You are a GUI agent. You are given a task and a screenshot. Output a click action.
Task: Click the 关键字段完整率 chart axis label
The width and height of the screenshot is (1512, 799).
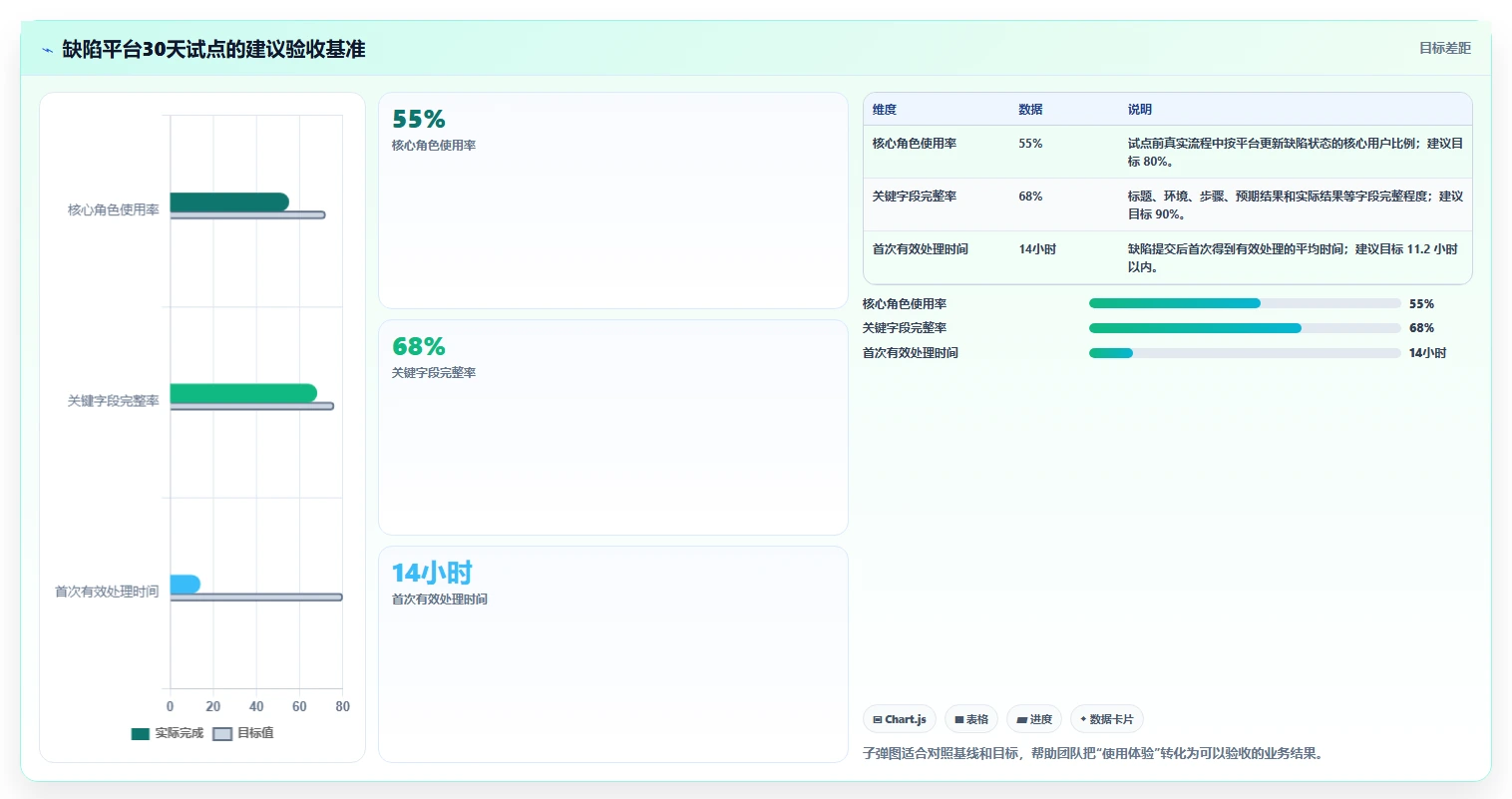coord(114,401)
